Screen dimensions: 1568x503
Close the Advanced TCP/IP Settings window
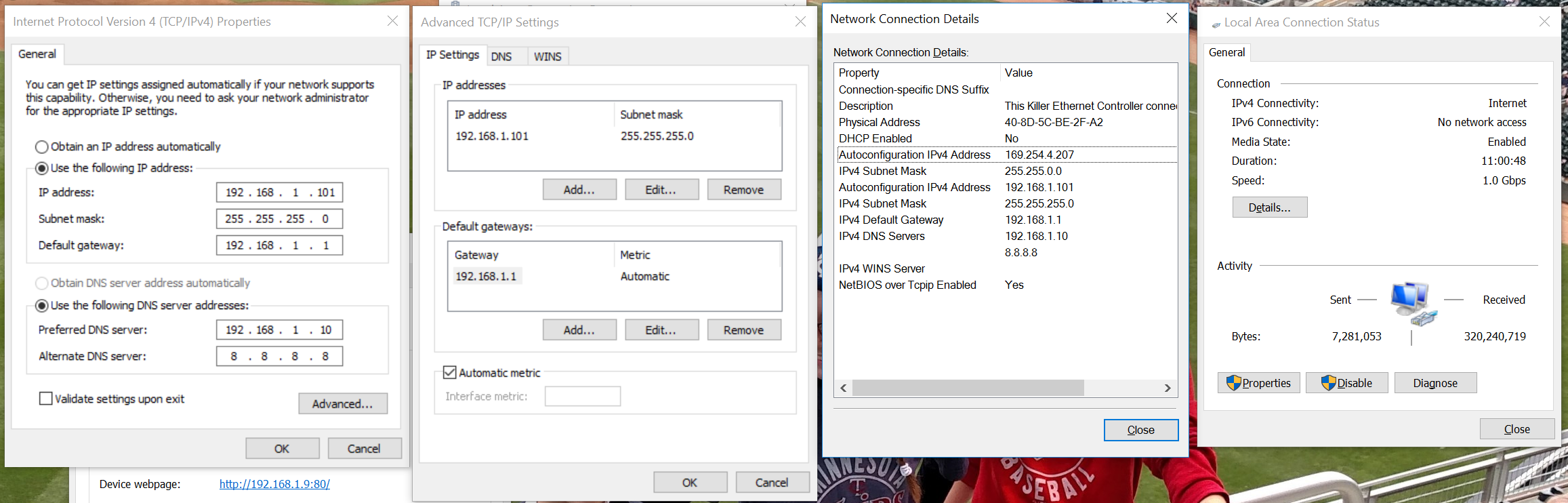800,22
